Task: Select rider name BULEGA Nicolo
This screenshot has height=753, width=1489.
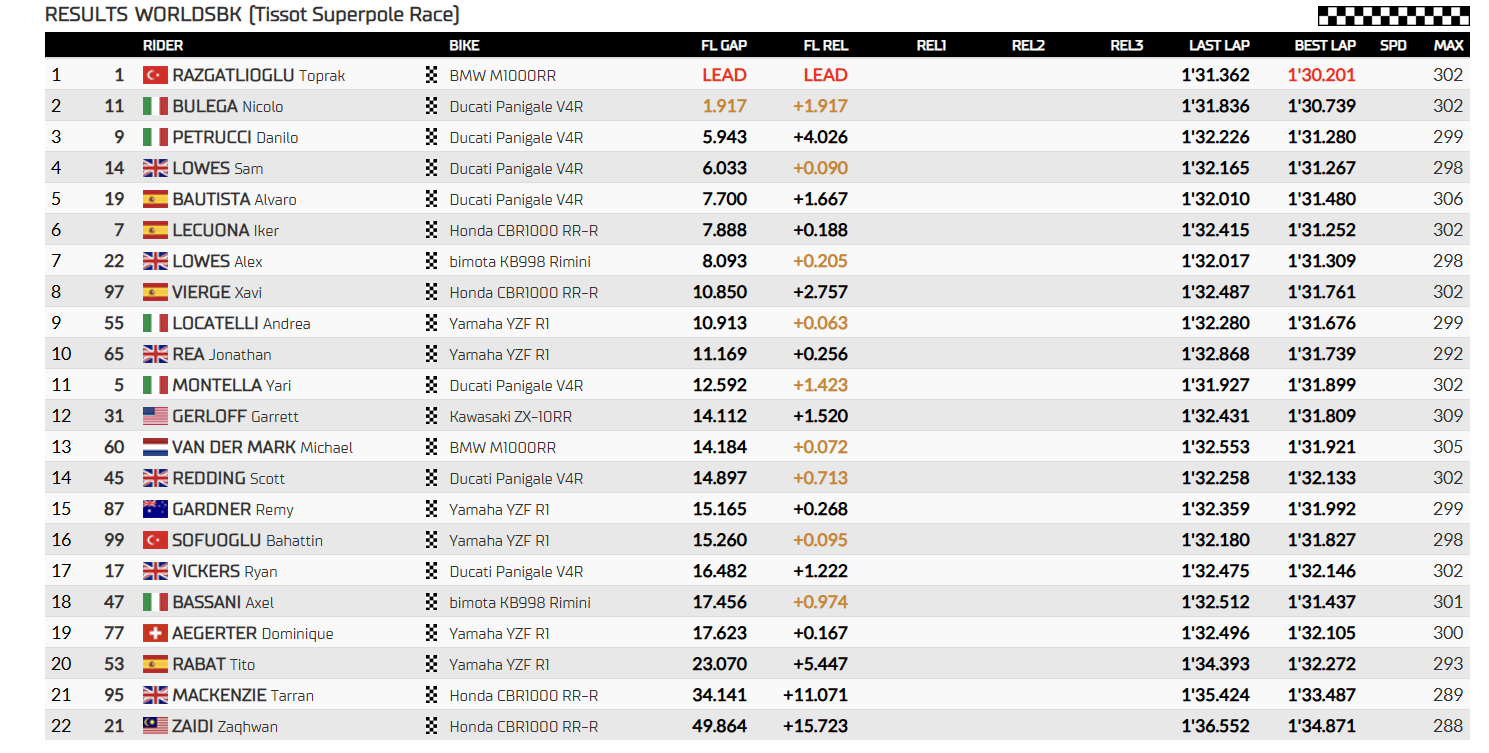Action: [x=228, y=106]
